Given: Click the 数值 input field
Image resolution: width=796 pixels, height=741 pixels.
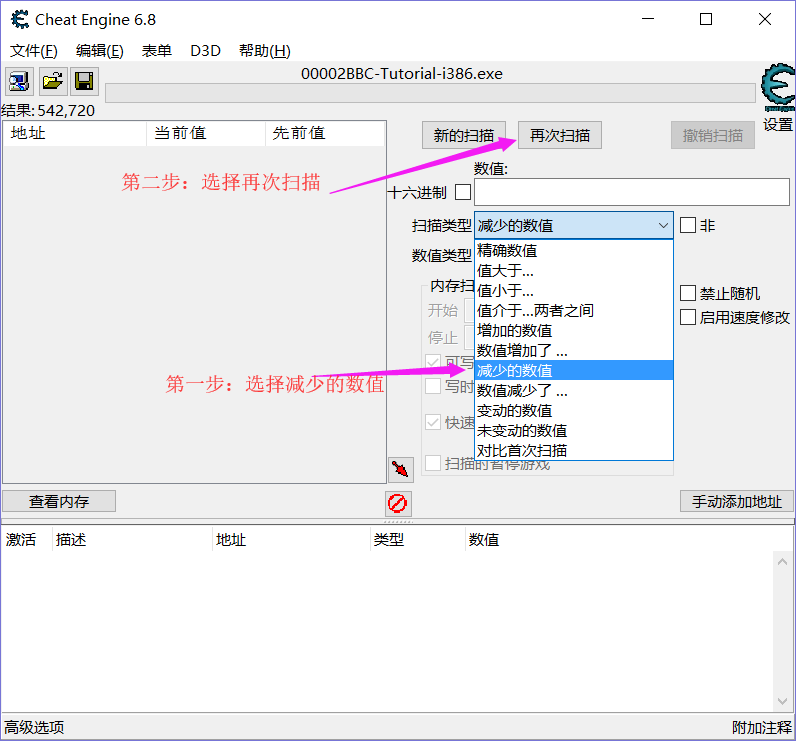Looking at the screenshot, I should click(632, 192).
